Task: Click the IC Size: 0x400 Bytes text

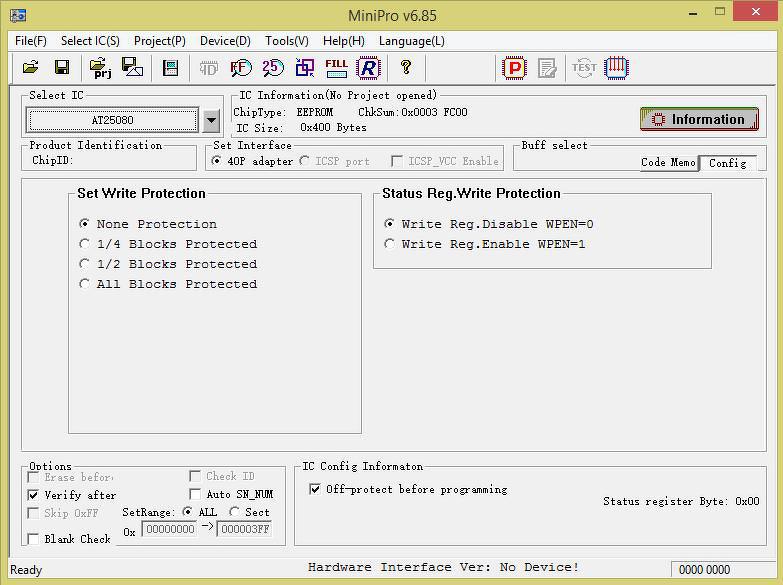Action: tap(301, 127)
